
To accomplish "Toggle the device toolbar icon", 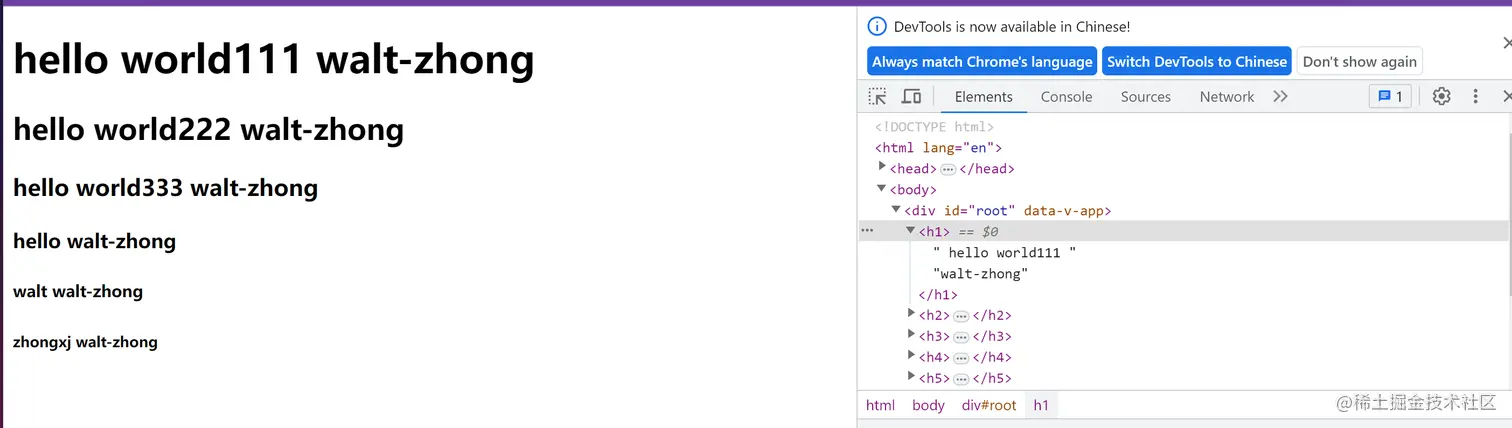I will pos(911,96).
